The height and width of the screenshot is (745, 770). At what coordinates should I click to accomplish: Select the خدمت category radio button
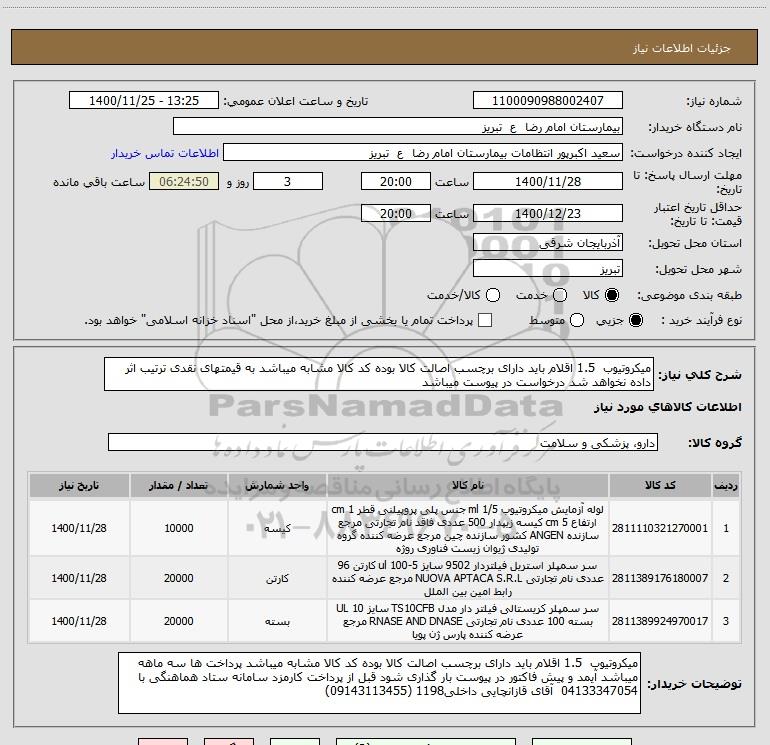pos(560,295)
